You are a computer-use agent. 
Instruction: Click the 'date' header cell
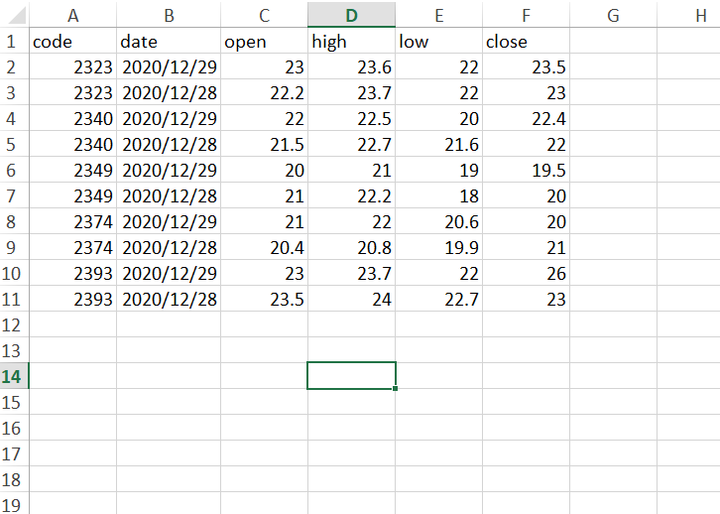coord(169,41)
